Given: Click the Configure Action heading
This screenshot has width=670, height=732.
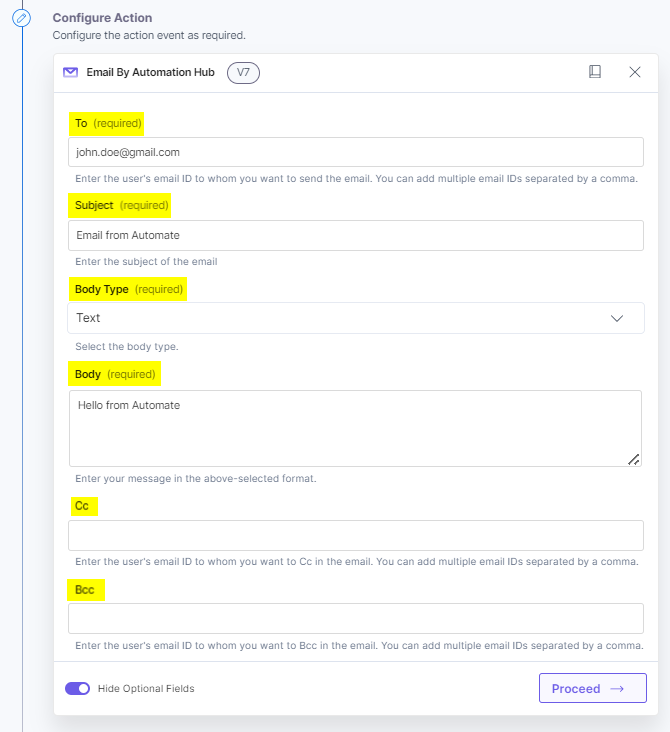Looking at the screenshot, I should pyautogui.click(x=102, y=18).
